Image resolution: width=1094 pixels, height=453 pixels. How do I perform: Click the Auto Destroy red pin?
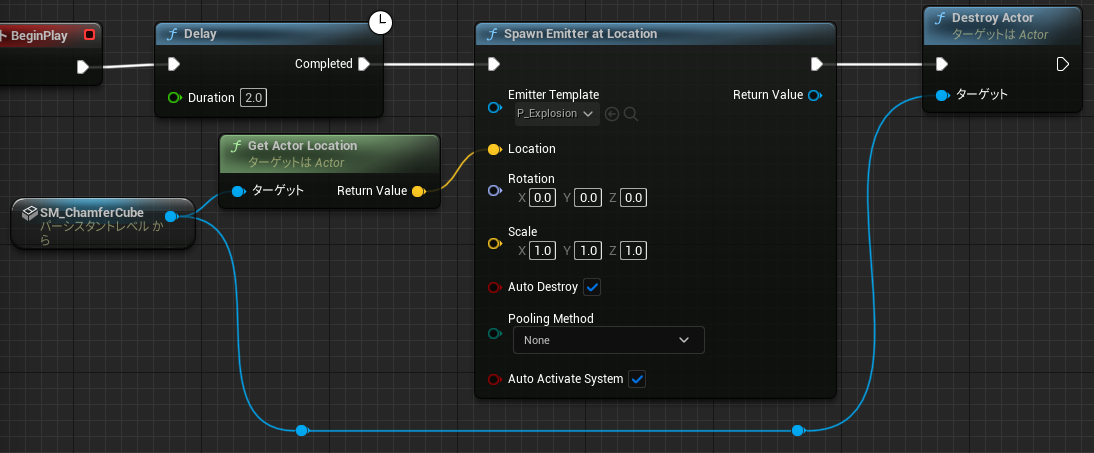pyautogui.click(x=495, y=287)
